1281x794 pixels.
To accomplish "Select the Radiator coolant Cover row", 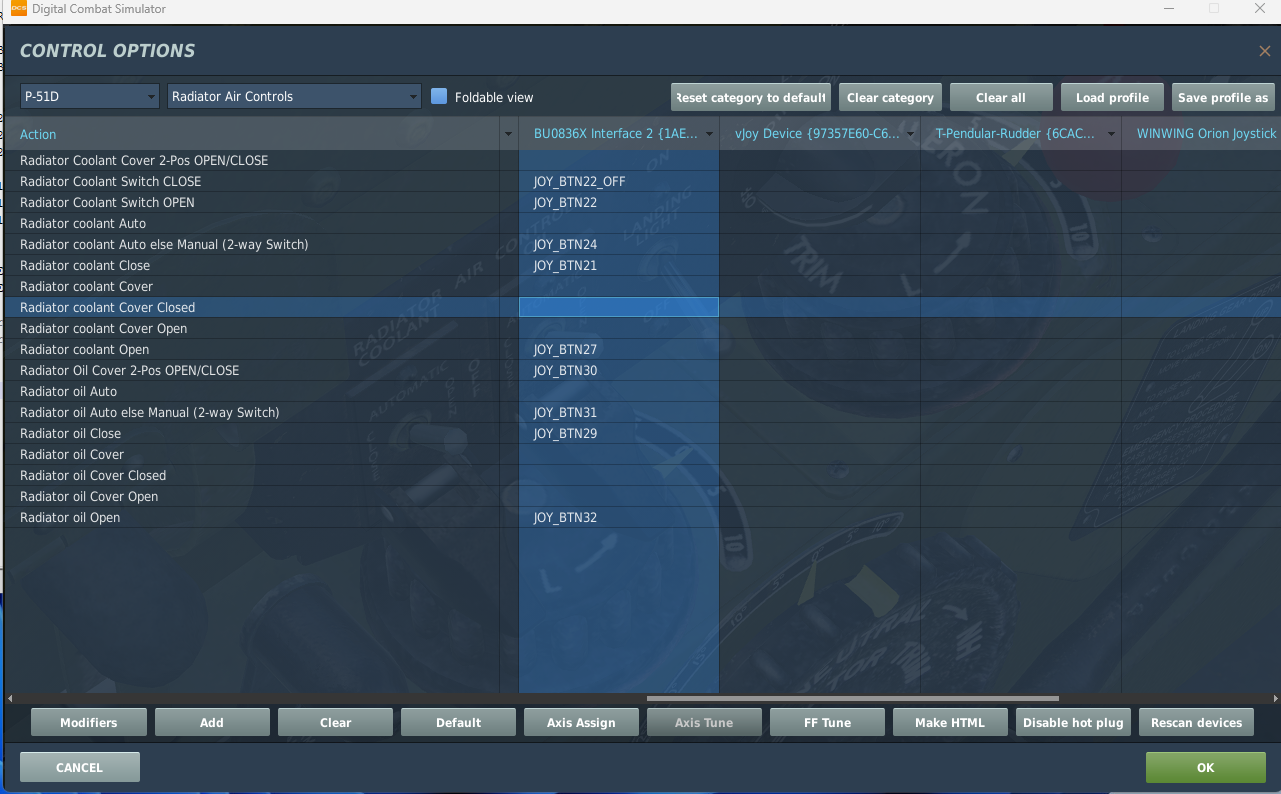I will (x=643, y=286).
